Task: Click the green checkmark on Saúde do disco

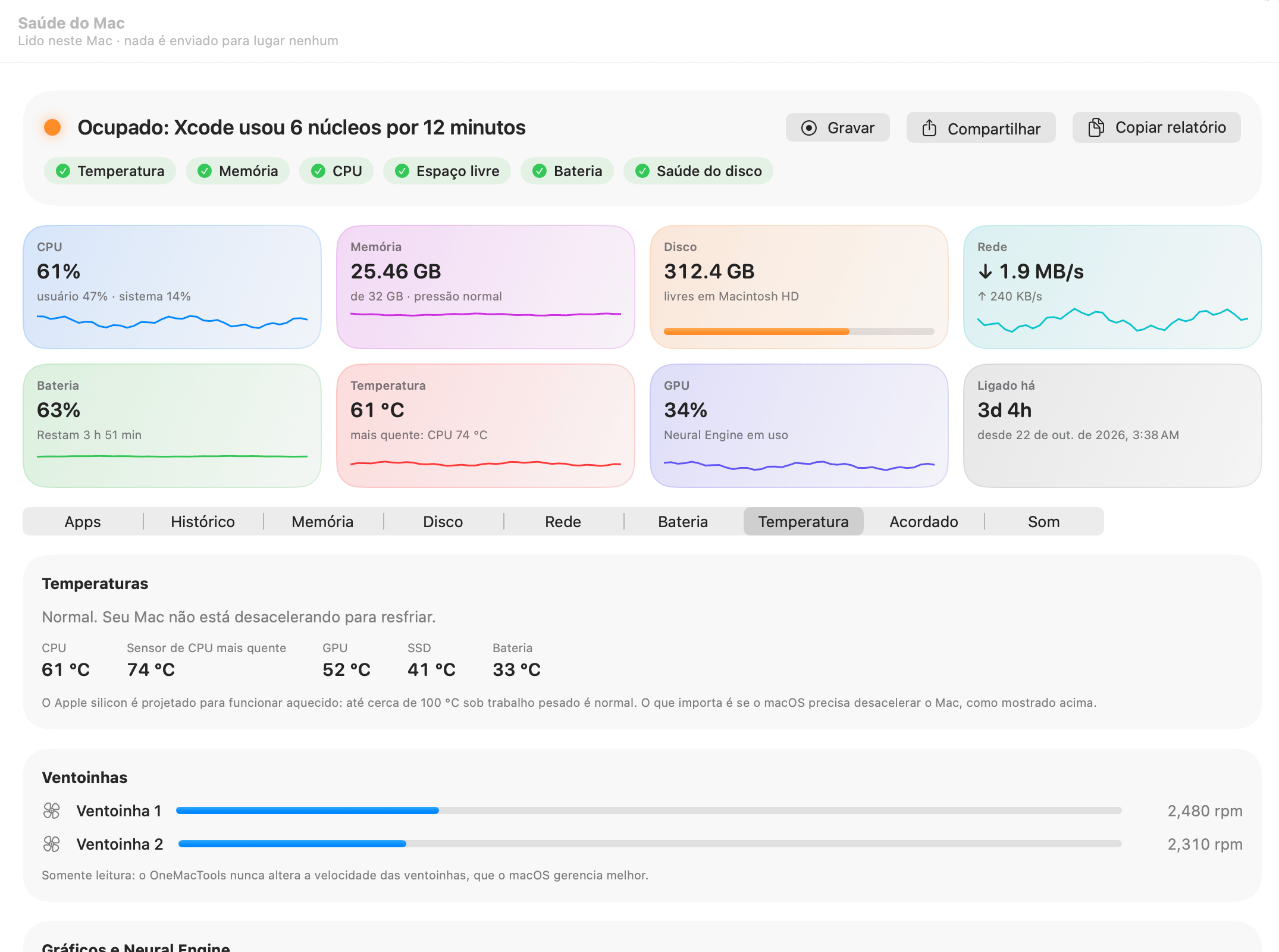Action: [x=642, y=171]
